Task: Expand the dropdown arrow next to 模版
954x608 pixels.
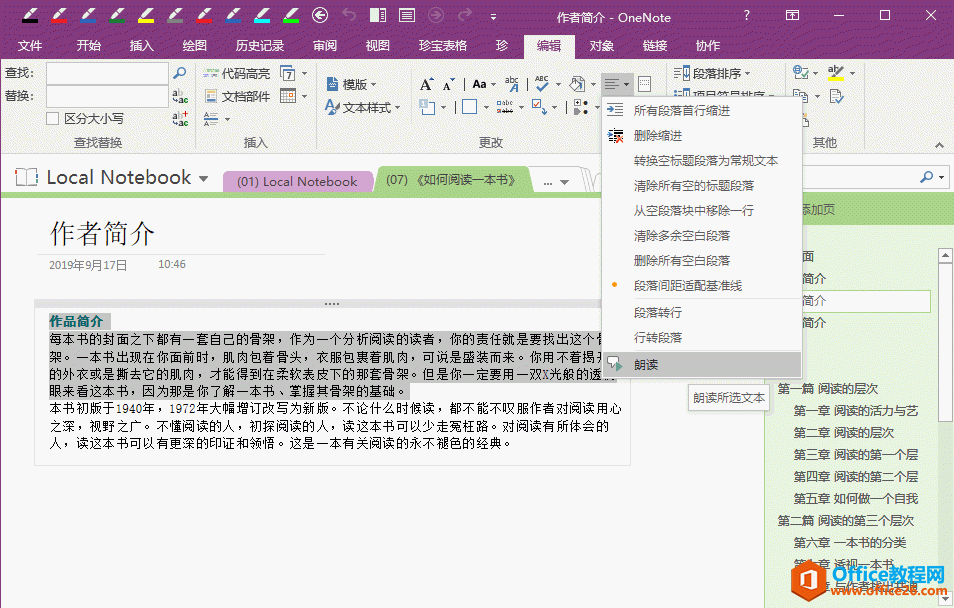Action: click(x=374, y=85)
